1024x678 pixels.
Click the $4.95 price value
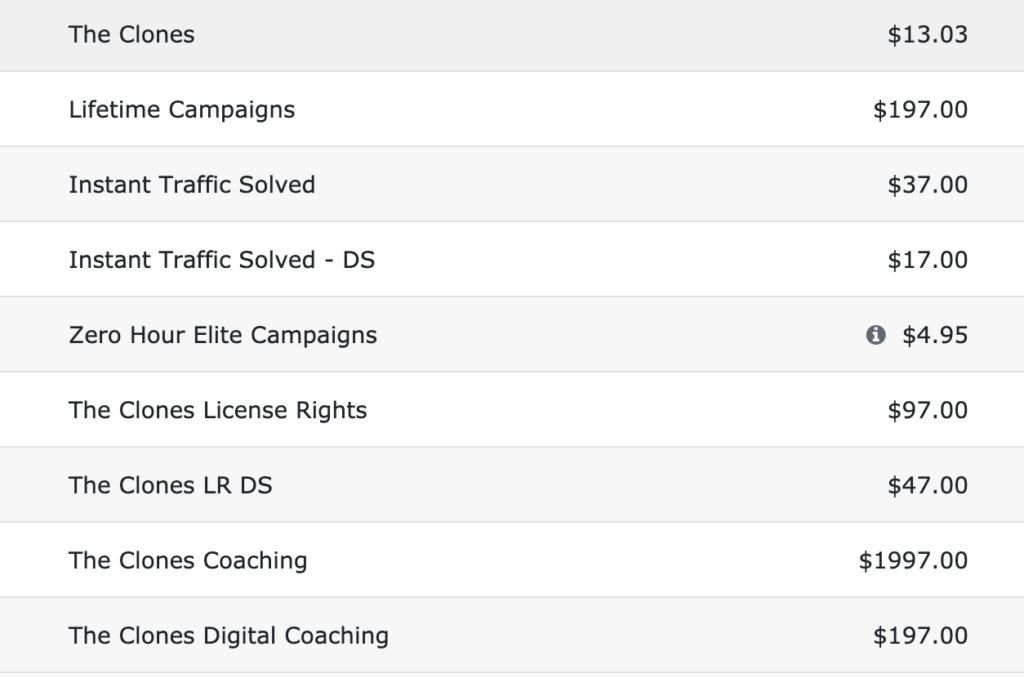[935, 335]
